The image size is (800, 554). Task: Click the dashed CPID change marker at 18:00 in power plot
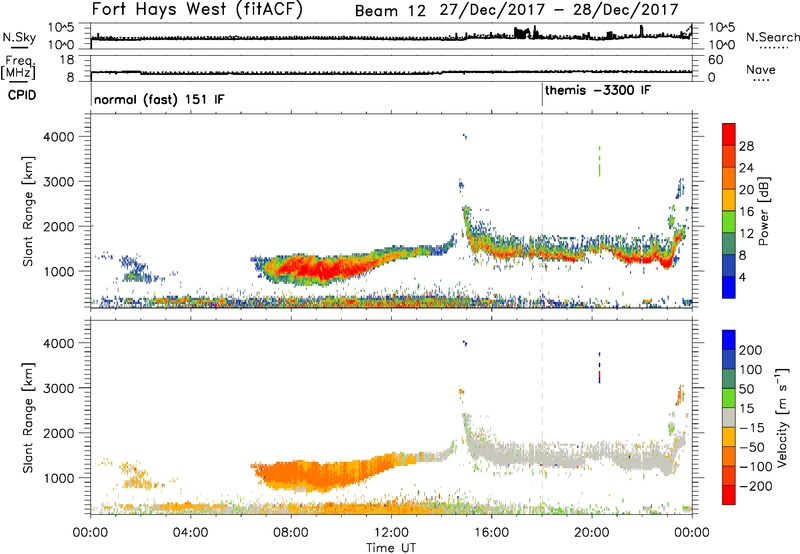click(542, 211)
